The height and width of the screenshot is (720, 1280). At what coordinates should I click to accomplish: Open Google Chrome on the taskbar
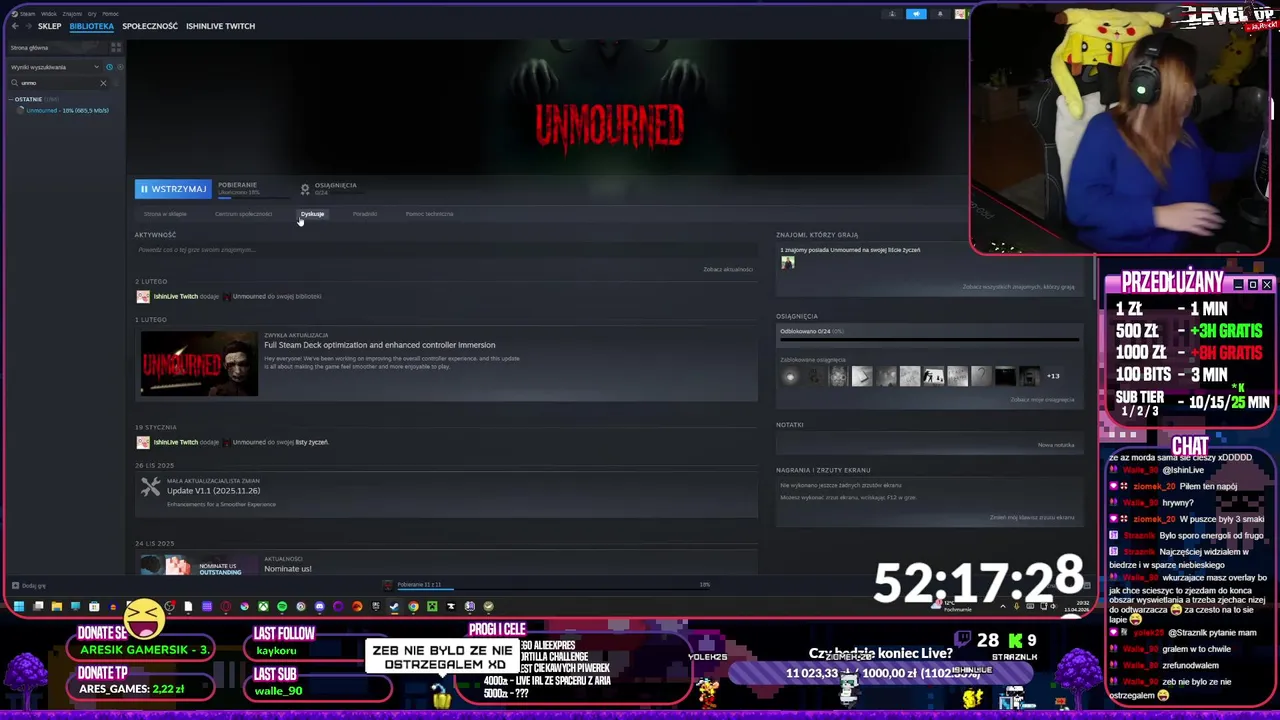coord(413,606)
